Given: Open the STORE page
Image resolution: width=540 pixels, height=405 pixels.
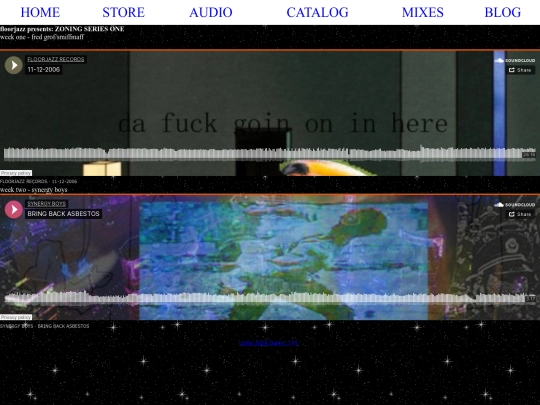Looking at the screenshot, I should point(123,12).
